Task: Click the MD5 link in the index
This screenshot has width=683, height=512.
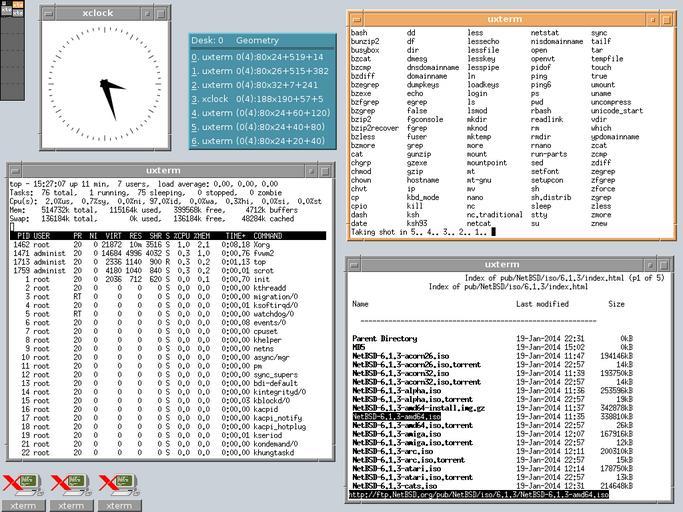Action: point(359,346)
